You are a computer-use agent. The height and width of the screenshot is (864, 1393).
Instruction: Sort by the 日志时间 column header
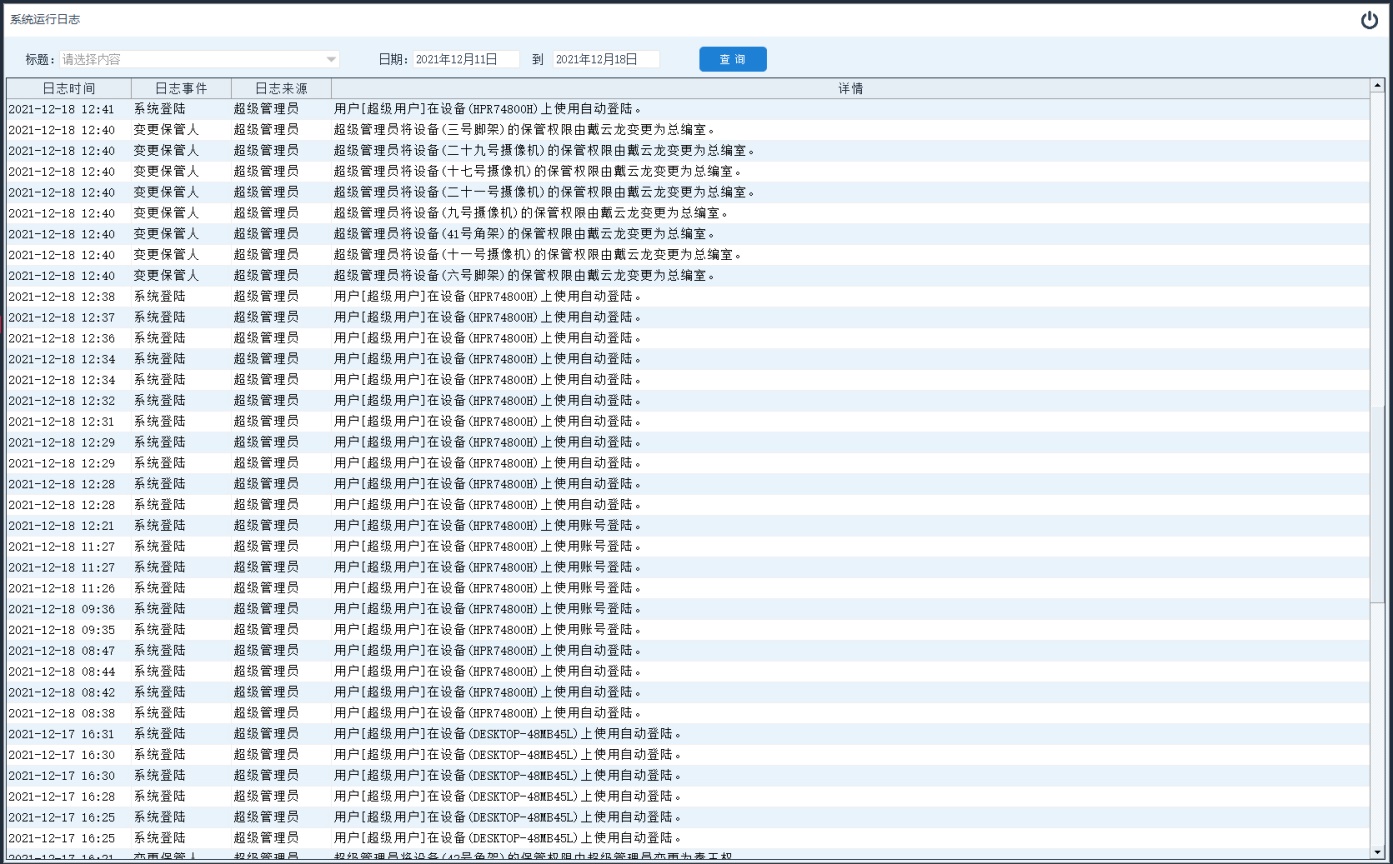69,89
